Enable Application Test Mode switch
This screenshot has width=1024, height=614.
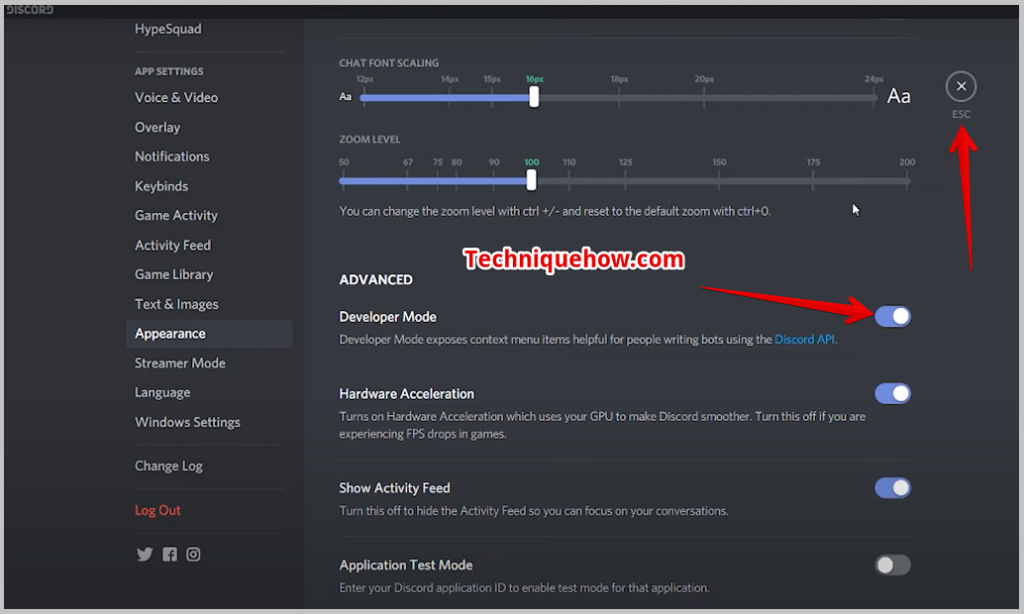pos(892,565)
